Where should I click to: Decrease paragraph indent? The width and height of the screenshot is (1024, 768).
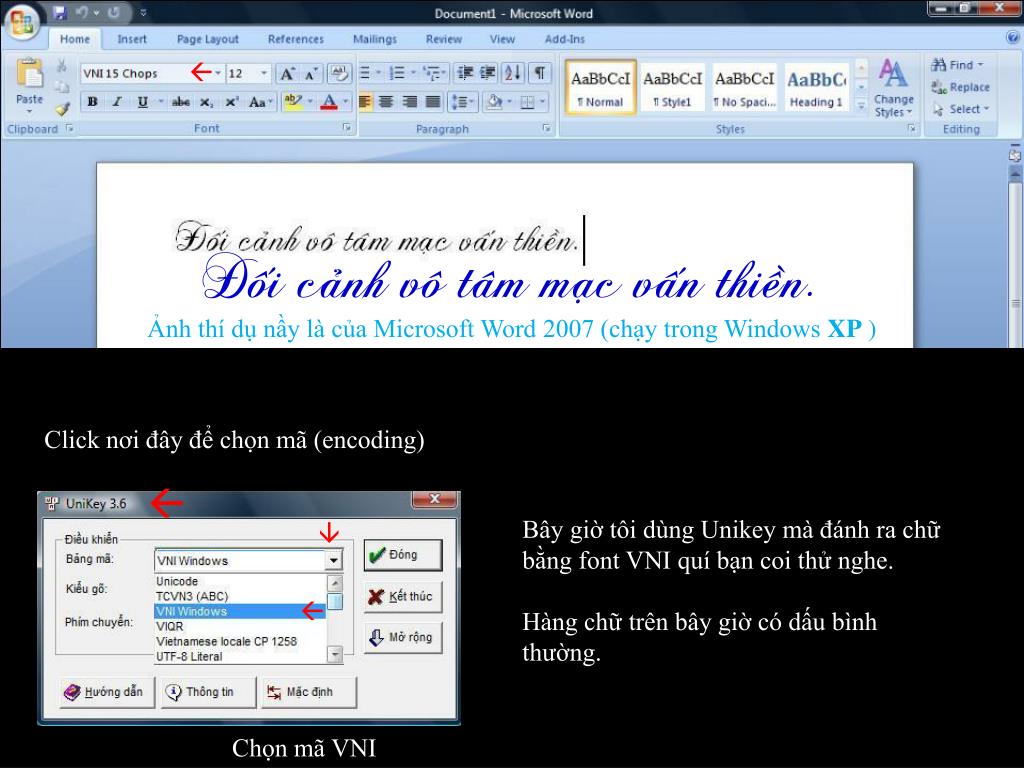tap(464, 72)
